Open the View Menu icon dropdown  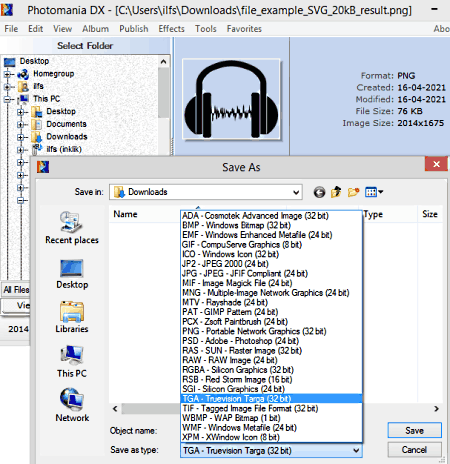pyautogui.click(x=374, y=192)
